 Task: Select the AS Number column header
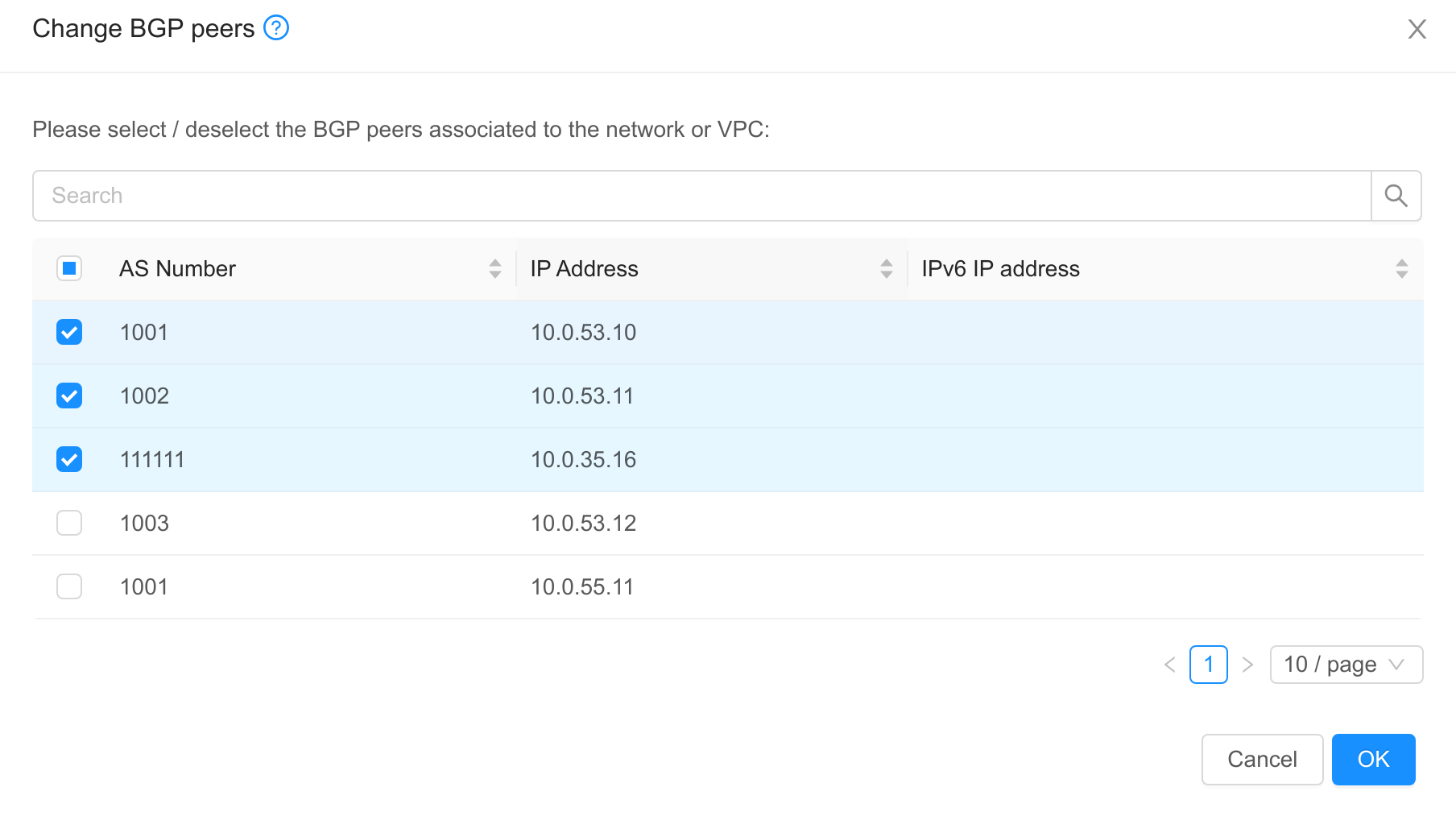[x=177, y=268]
